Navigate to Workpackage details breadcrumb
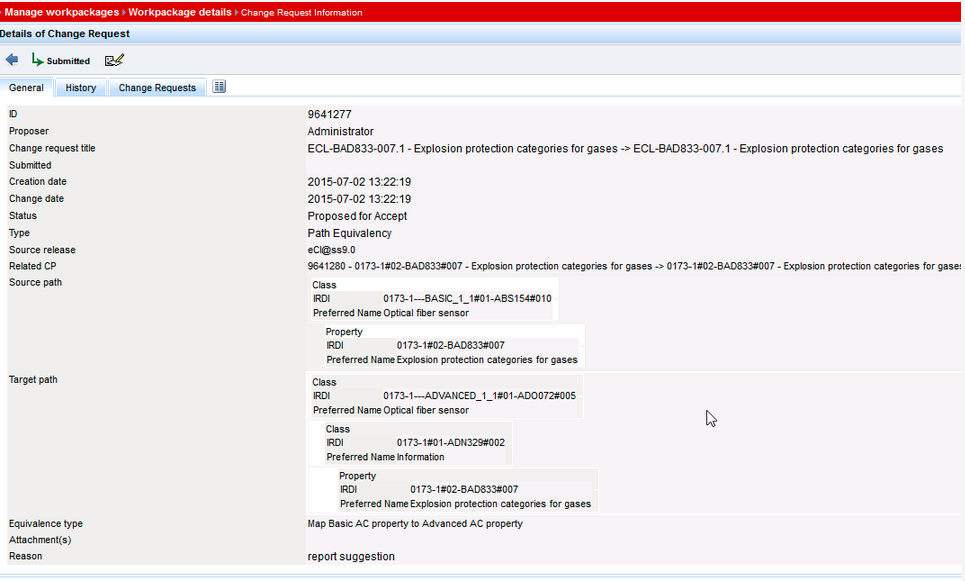Image resolution: width=965 pixels, height=581 pixels. click(179, 12)
